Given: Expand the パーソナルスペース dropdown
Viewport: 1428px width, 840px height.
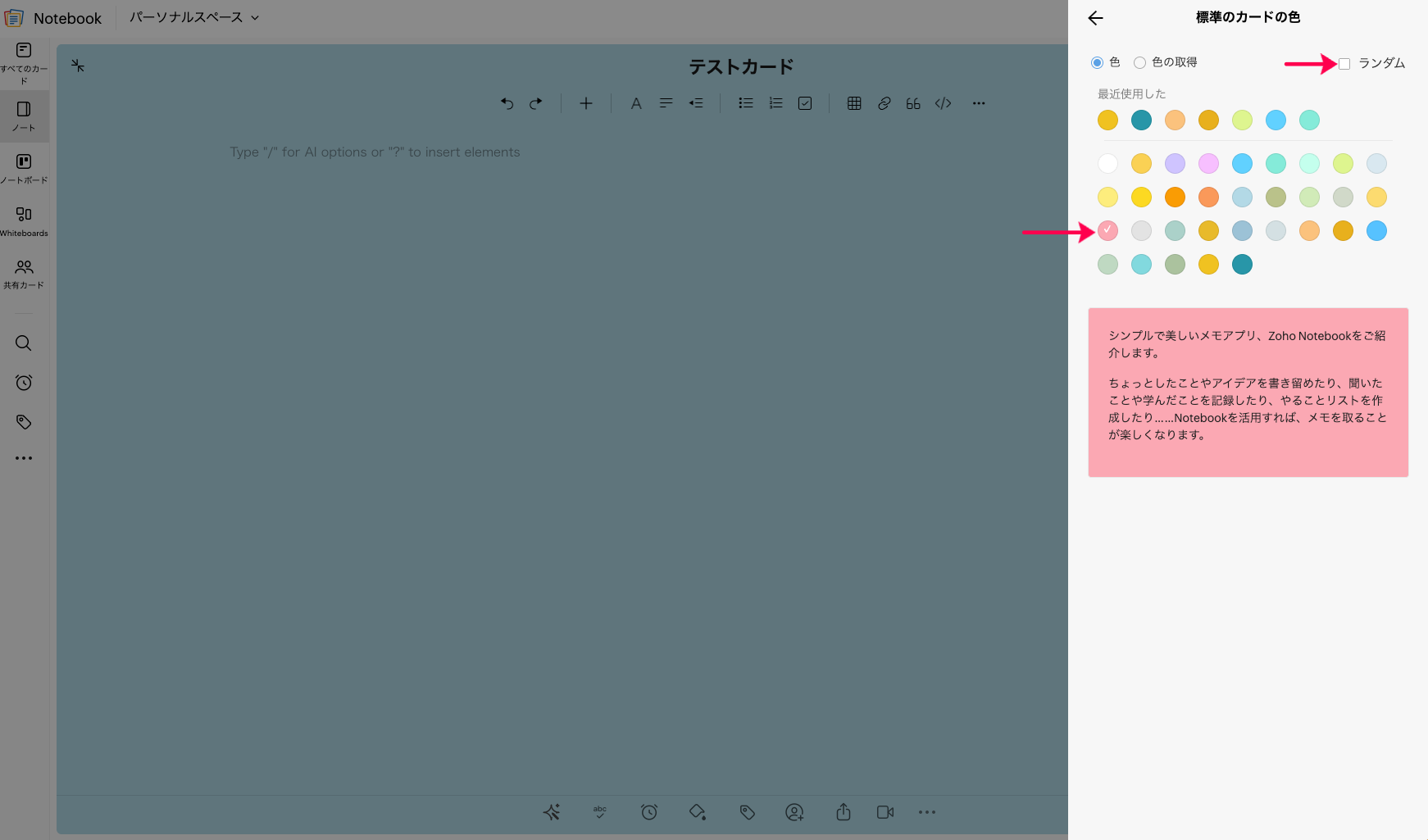Looking at the screenshot, I should (x=193, y=17).
